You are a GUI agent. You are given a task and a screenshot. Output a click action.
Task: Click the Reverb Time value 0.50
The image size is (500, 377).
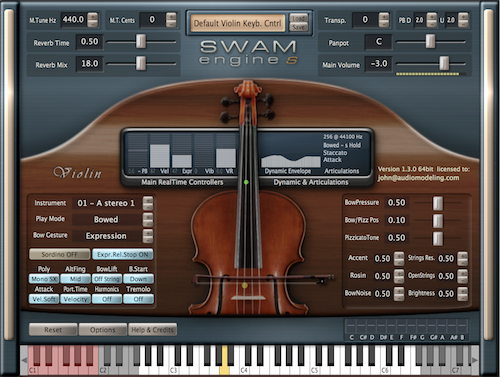[89, 42]
